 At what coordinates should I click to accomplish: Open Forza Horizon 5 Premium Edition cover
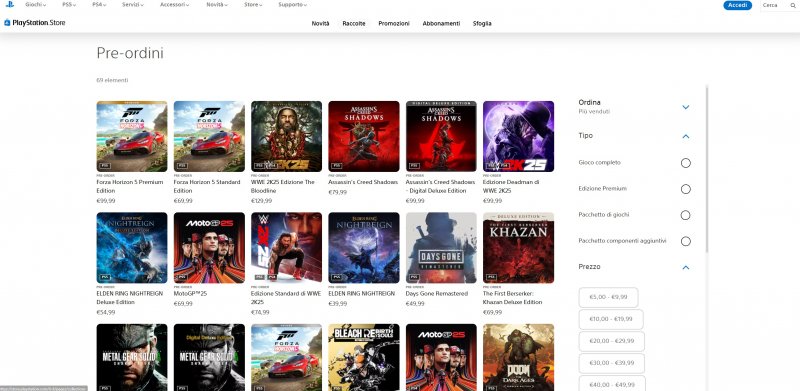tap(132, 136)
